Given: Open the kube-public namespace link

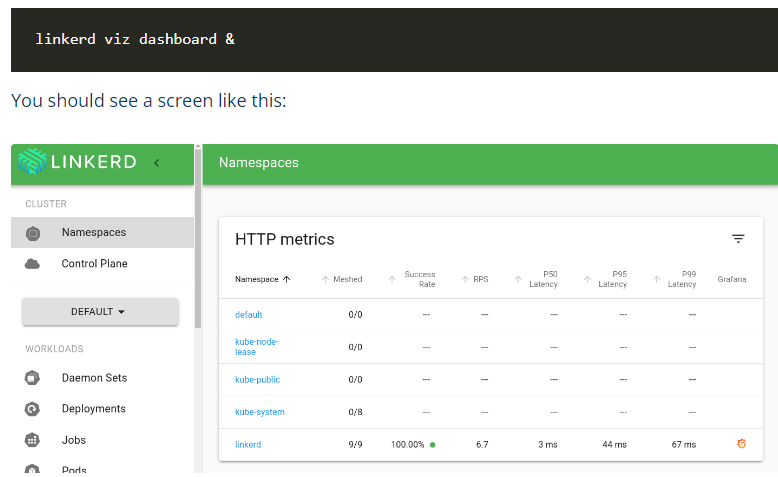Looking at the screenshot, I should coord(257,380).
